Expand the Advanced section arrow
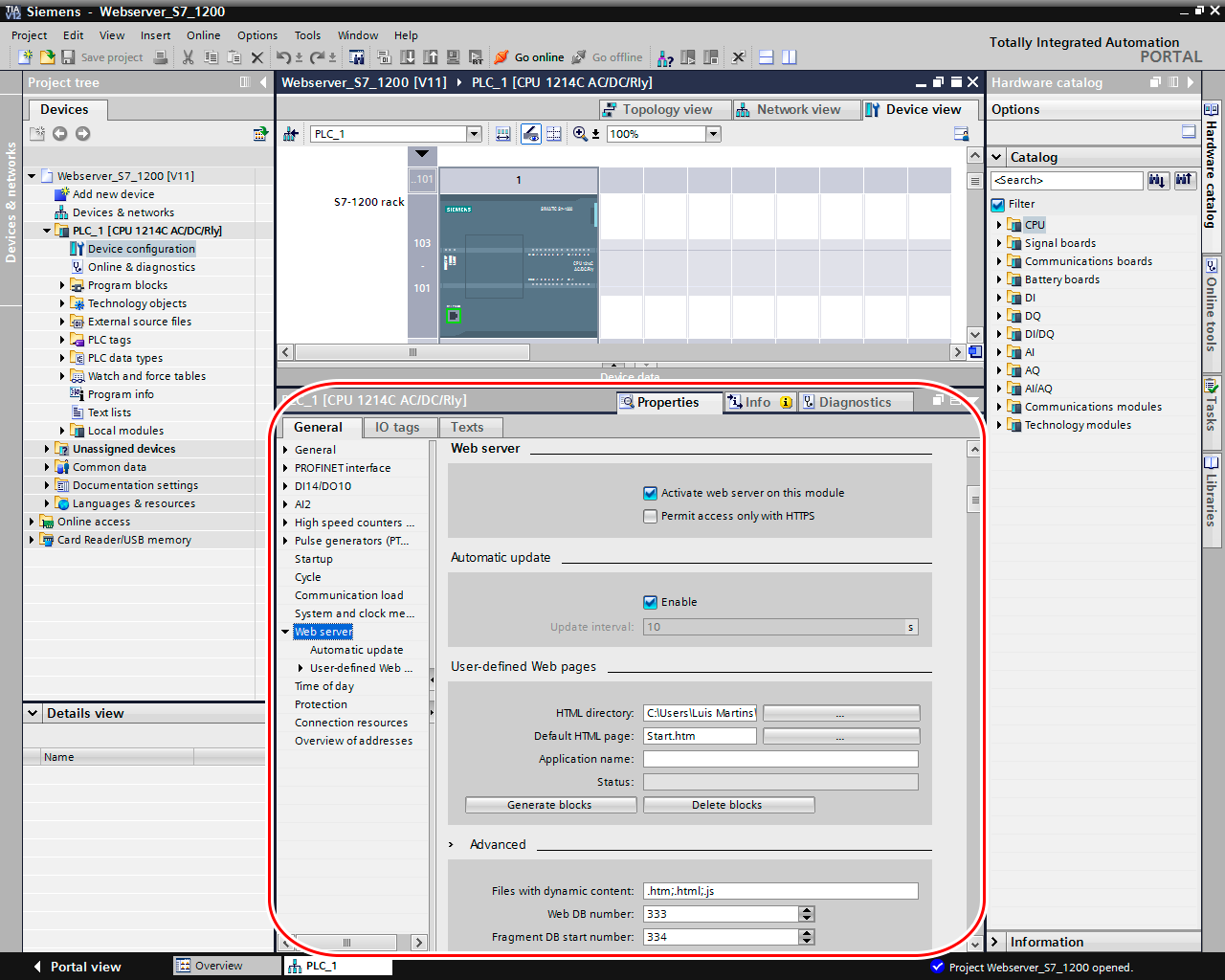The height and width of the screenshot is (980, 1225). pyautogui.click(x=452, y=844)
